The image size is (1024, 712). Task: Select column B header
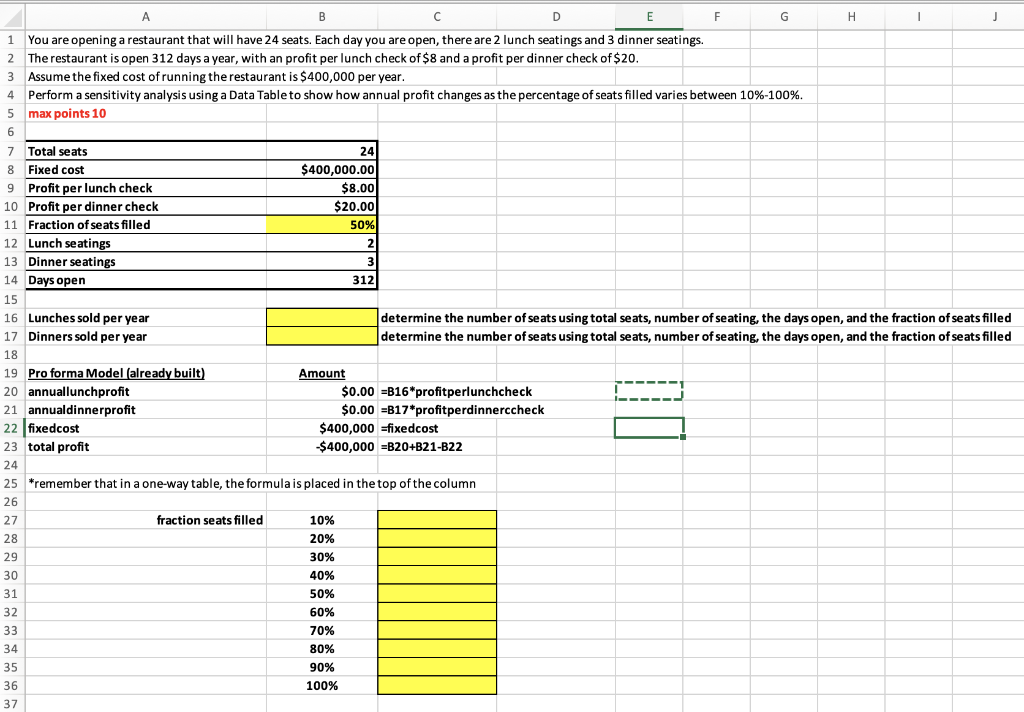(x=322, y=17)
